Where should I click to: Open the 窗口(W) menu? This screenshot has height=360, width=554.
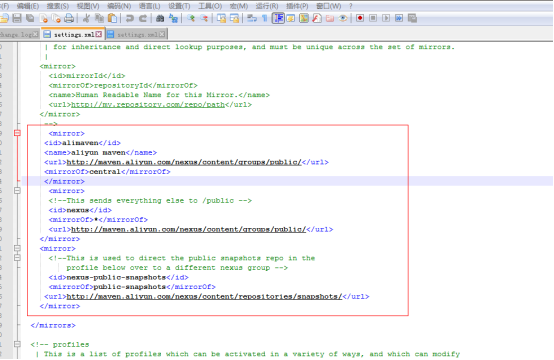[329, 6]
